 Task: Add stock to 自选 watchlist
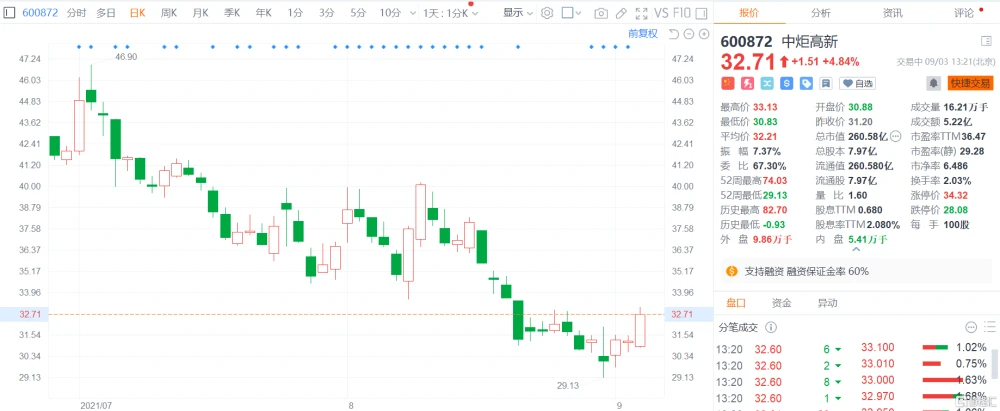(857, 83)
